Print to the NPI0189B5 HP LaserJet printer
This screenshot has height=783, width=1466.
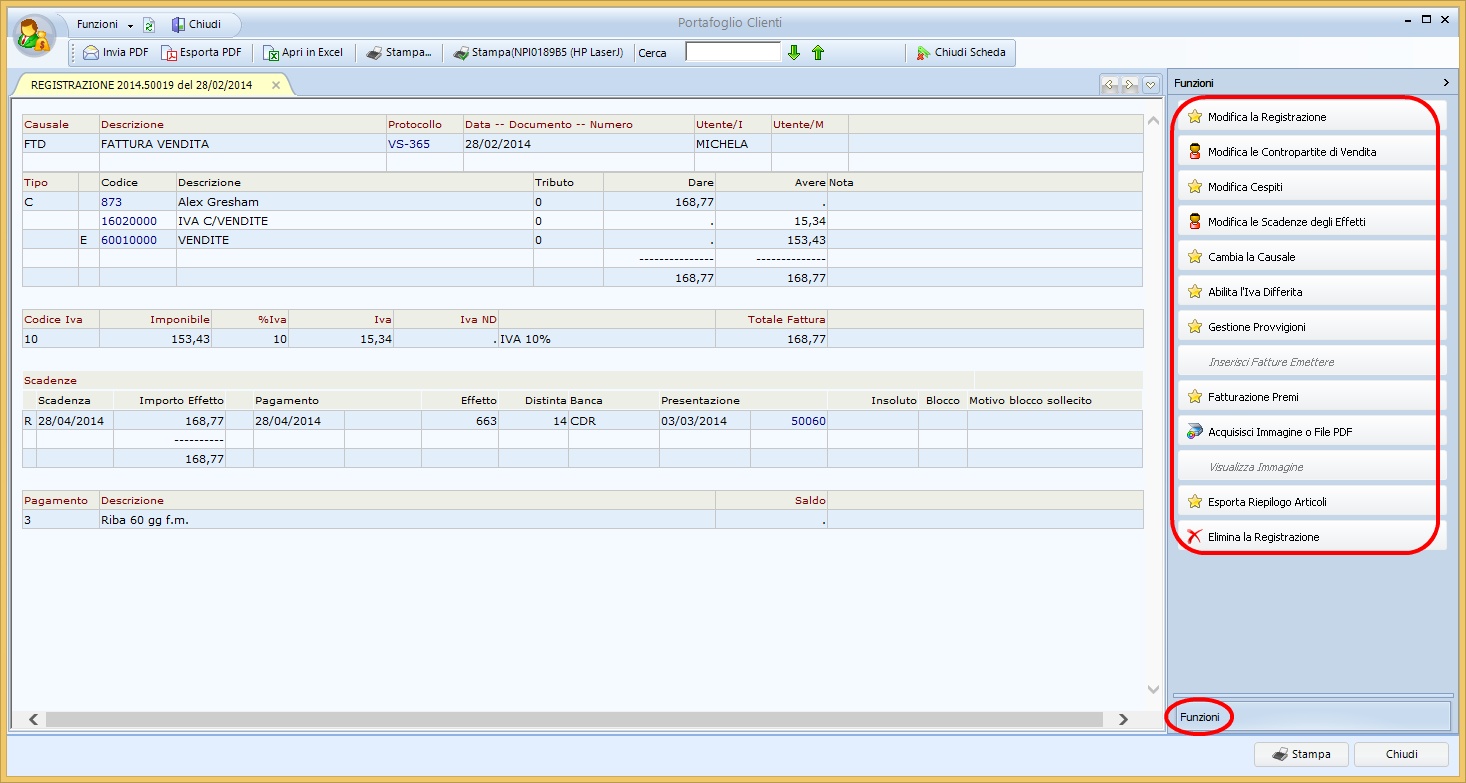click(x=461, y=53)
